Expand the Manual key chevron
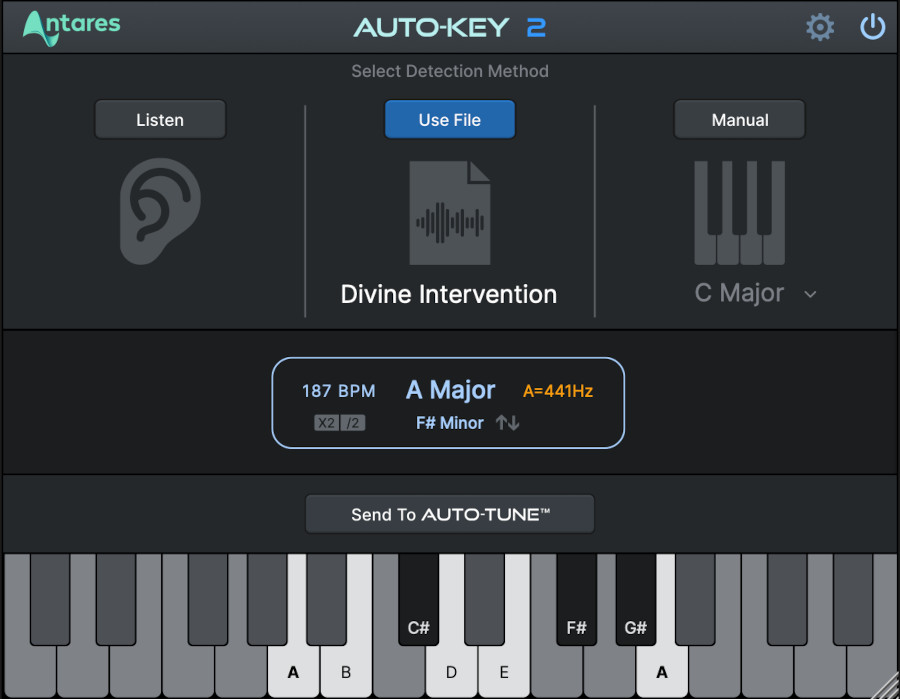900x699 pixels. pyautogui.click(x=809, y=294)
